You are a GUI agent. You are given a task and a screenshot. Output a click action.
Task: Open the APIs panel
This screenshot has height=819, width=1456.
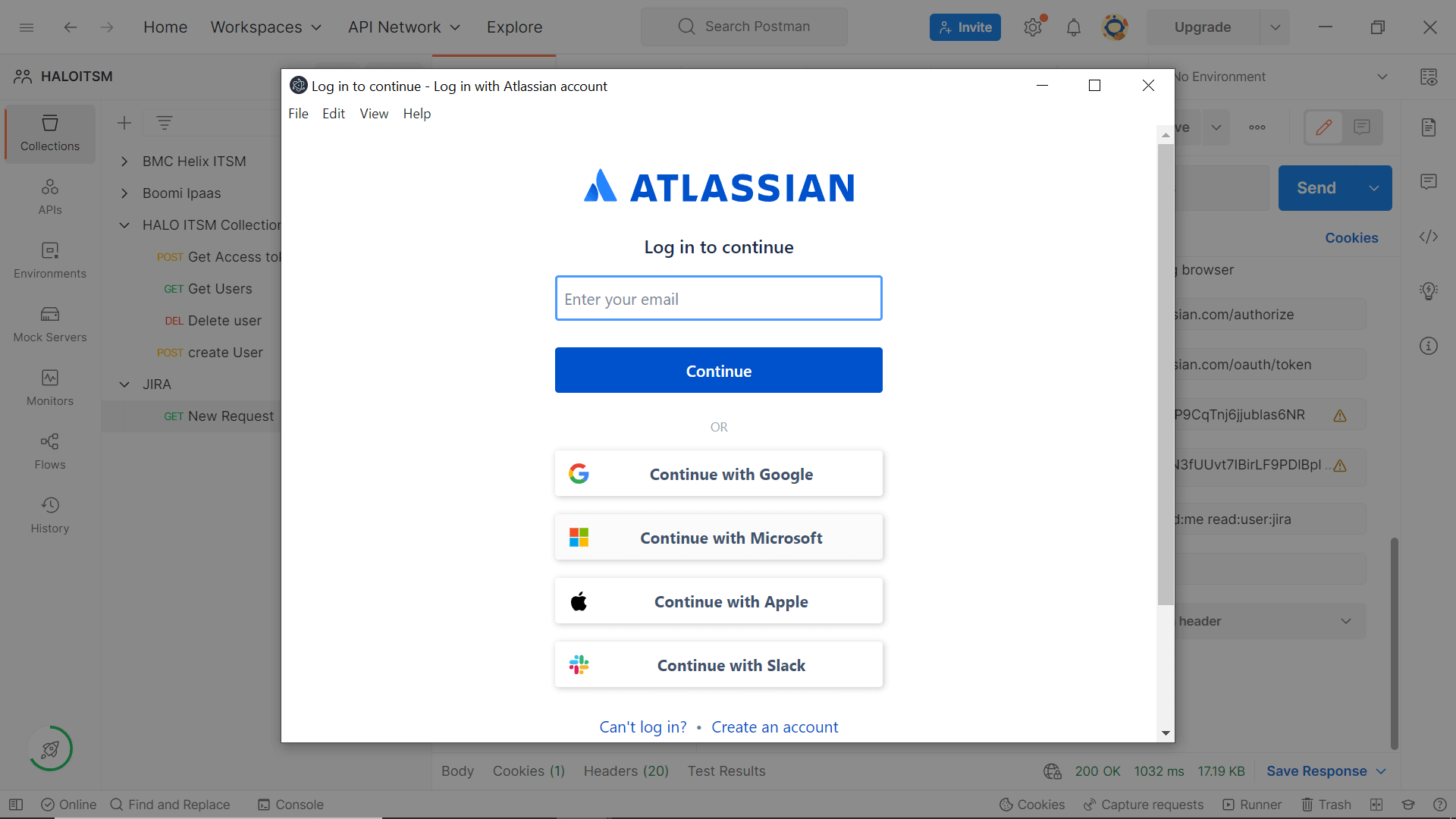coord(49,196)
